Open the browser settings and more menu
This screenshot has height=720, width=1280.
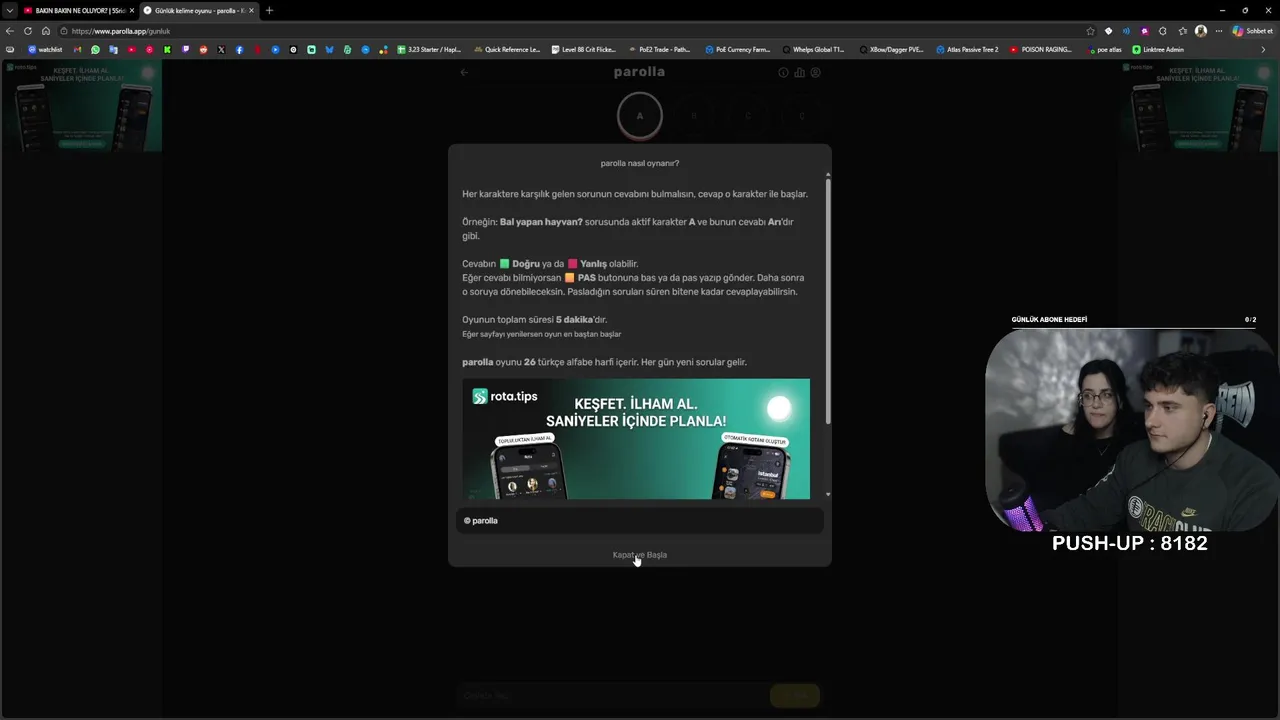click(x=1219, y=31)
